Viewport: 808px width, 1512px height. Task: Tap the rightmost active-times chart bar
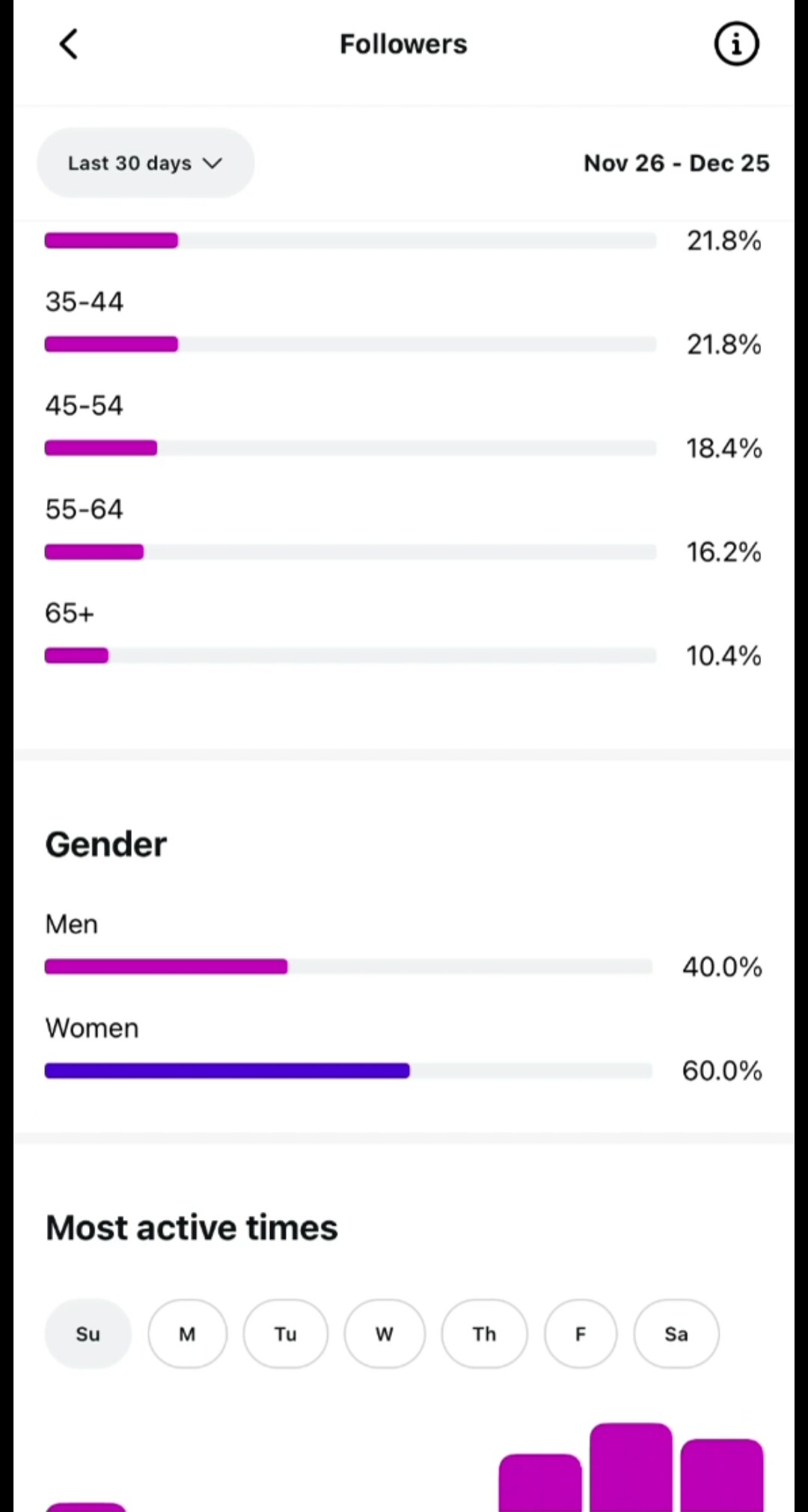point(721,1475)
